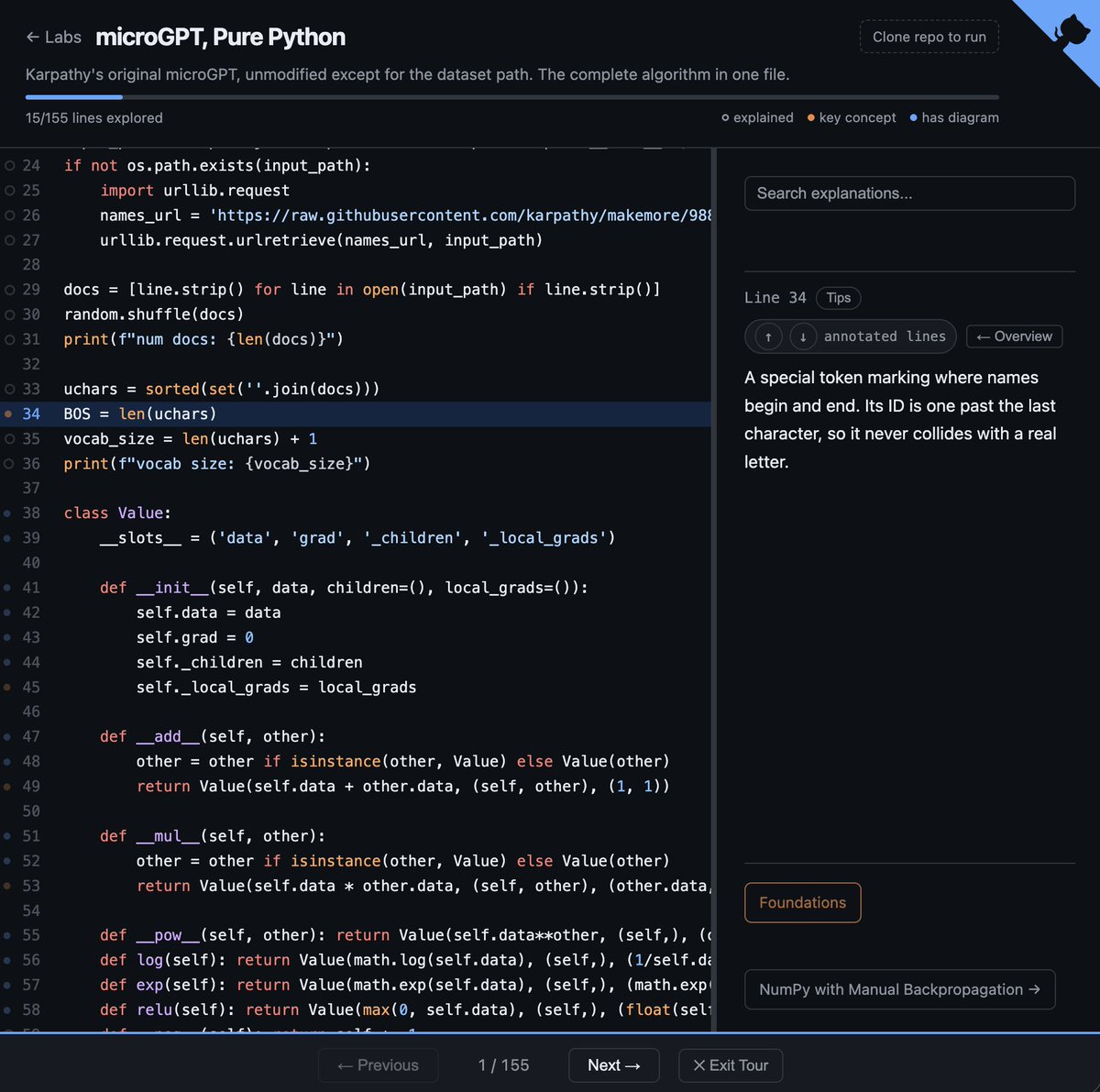This screenshot has height=1092, width=1100.
Task: Select line 55 diagram dot
Action: pyautogui.click(x=7, y=935)
